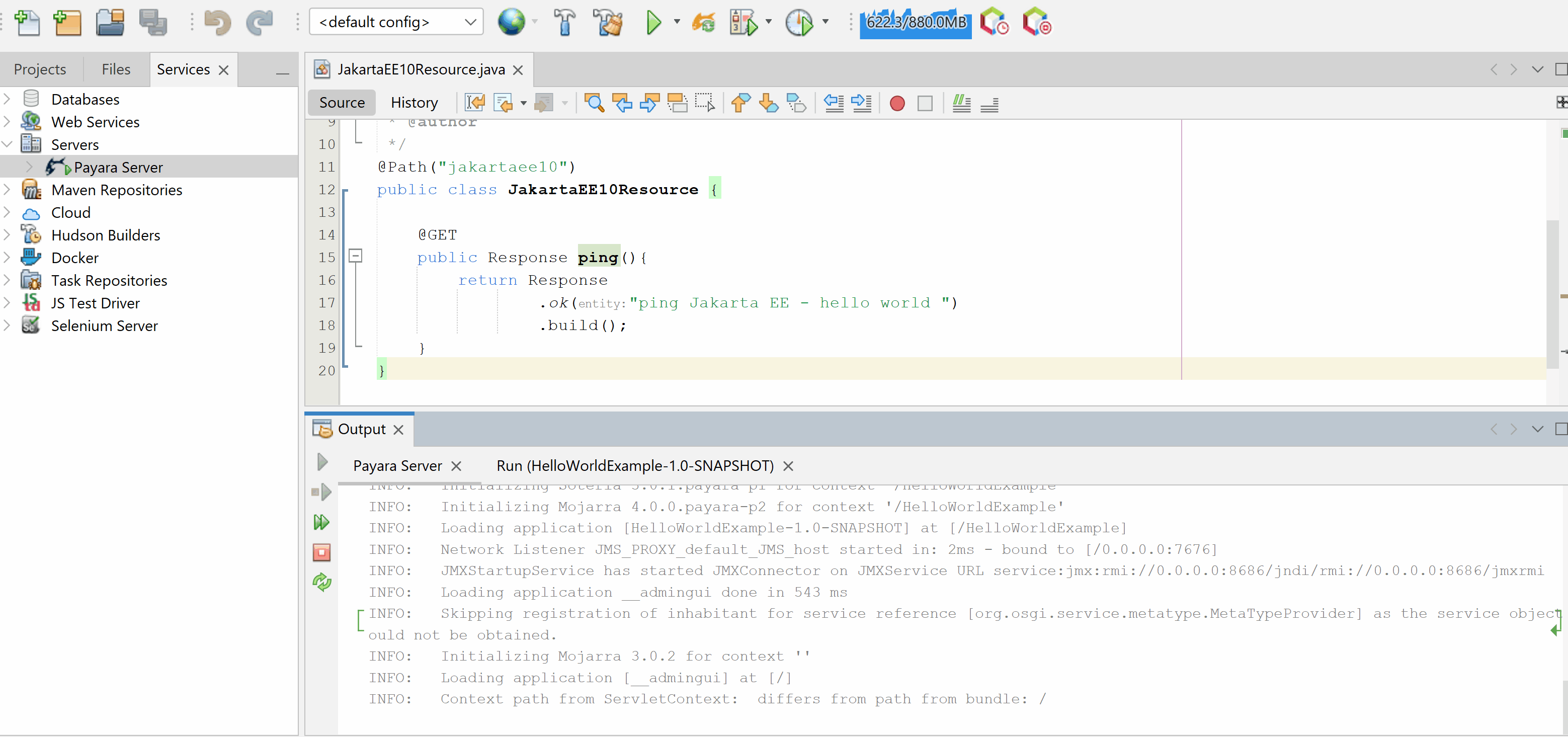Switch editor to History view
Viewport: 1568px width, 737px height.
[x=414, y=102]
